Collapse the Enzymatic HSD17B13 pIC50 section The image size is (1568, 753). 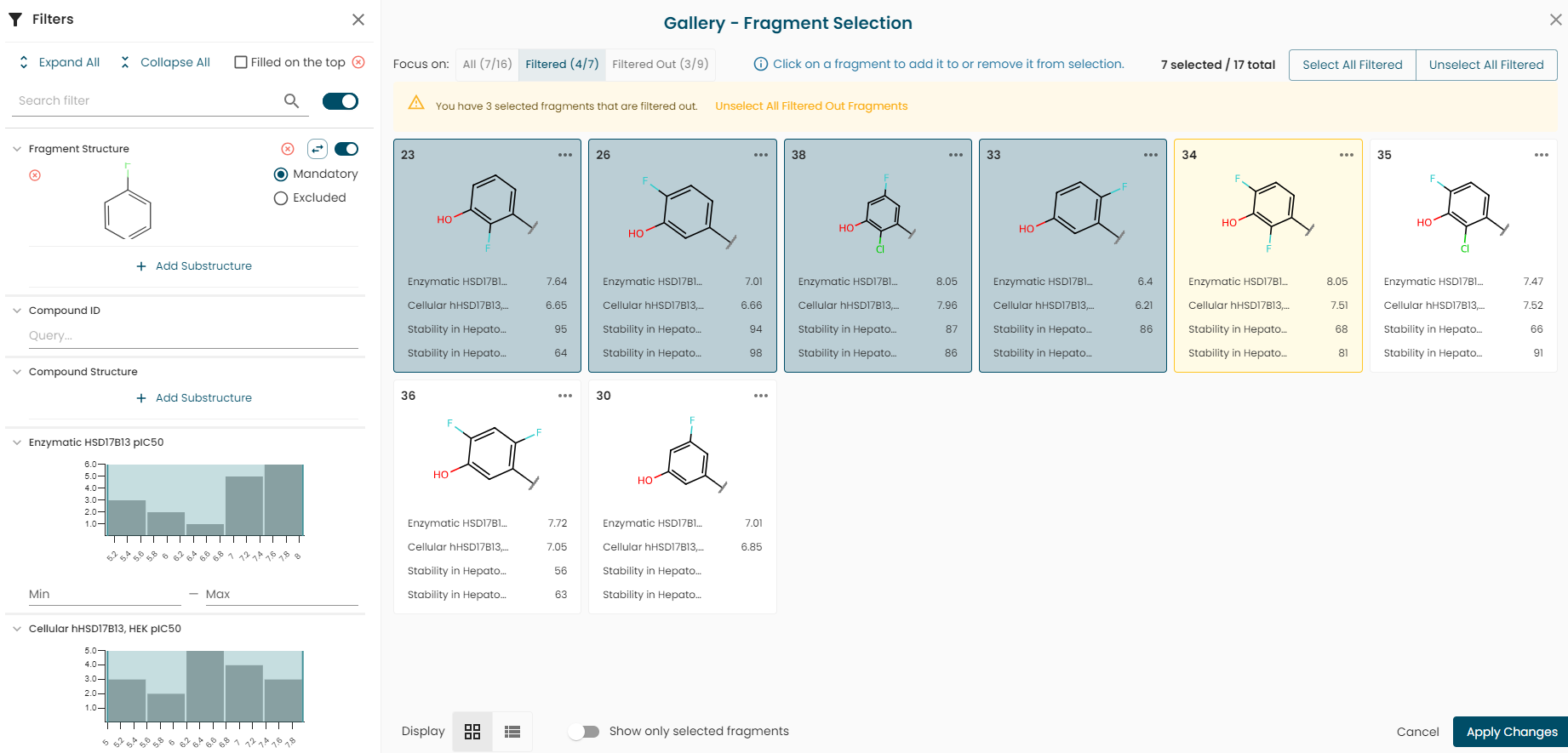(x=17, y=442)
